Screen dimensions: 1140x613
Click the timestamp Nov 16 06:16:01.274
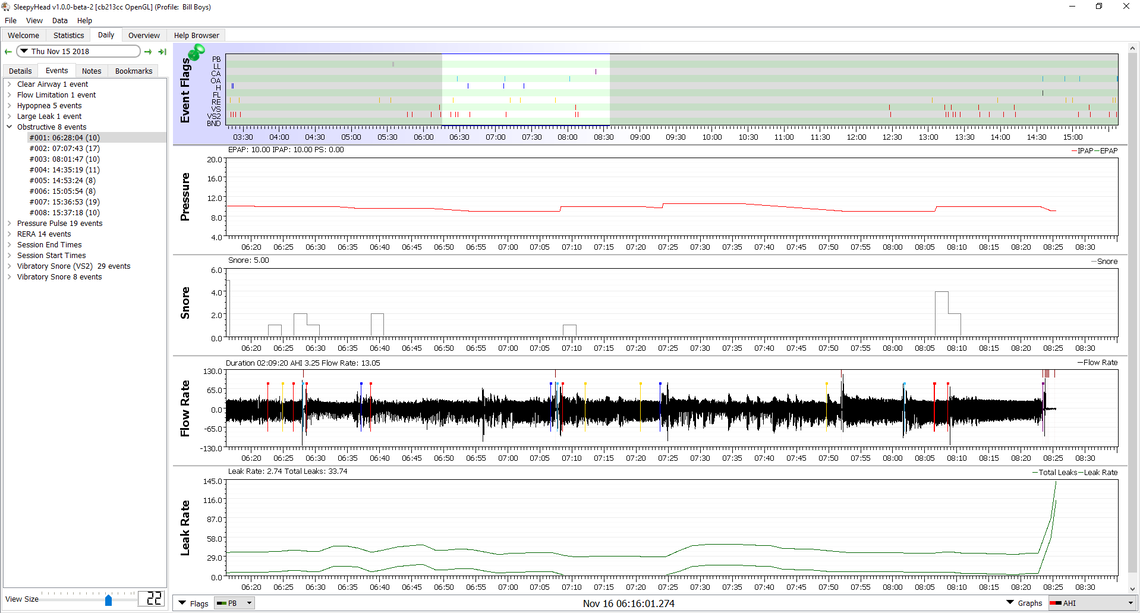coord(628,604)
